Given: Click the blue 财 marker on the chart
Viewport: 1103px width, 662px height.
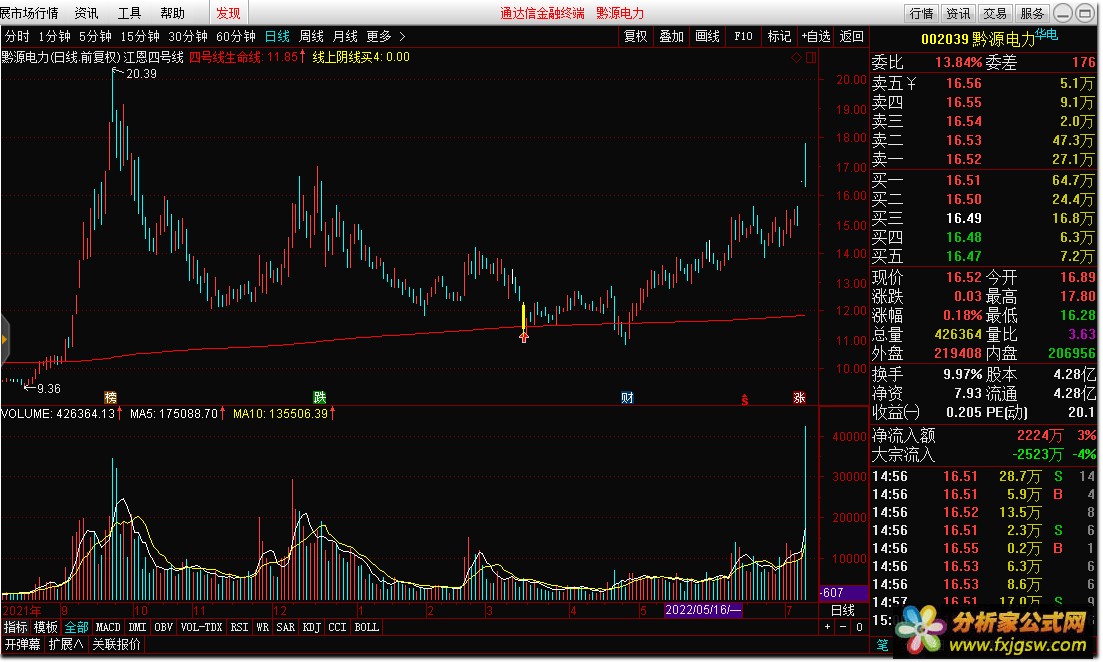Looking at the screenshot, I should pos(627,397).
